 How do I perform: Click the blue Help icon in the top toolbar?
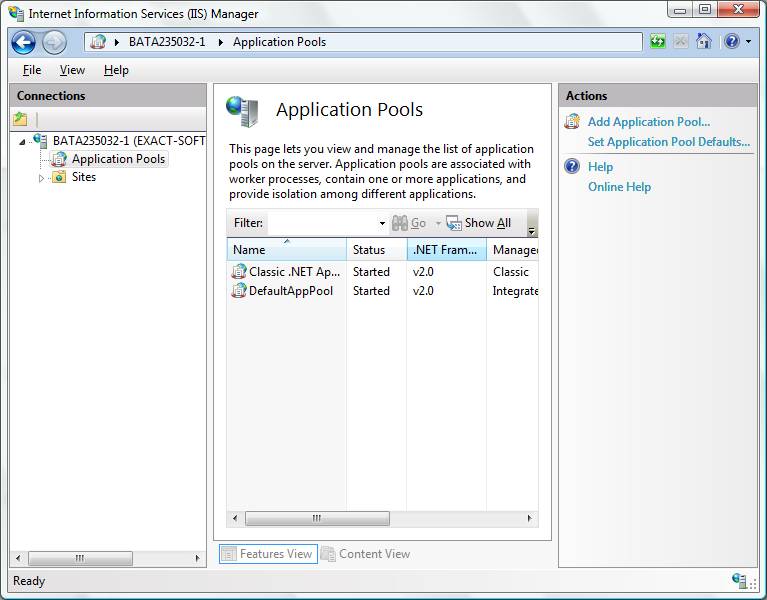click(x=731, y=42)
